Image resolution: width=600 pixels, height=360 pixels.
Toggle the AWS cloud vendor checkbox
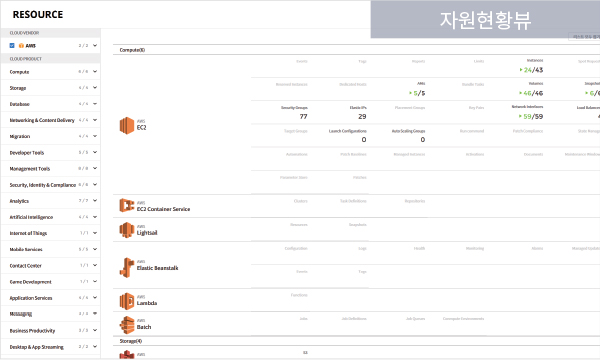click(12, 46)
